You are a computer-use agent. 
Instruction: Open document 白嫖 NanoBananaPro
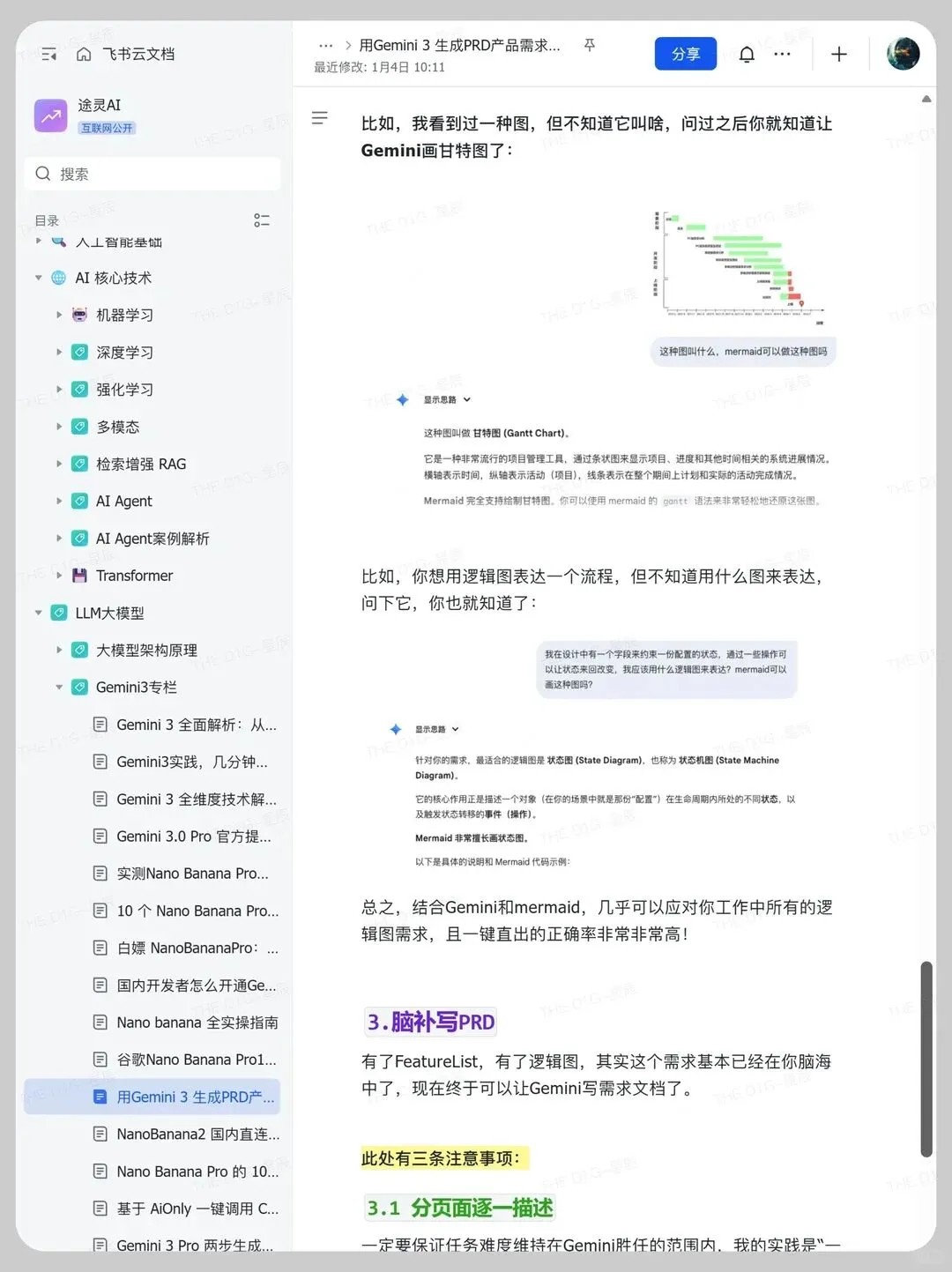coord(197,948)
